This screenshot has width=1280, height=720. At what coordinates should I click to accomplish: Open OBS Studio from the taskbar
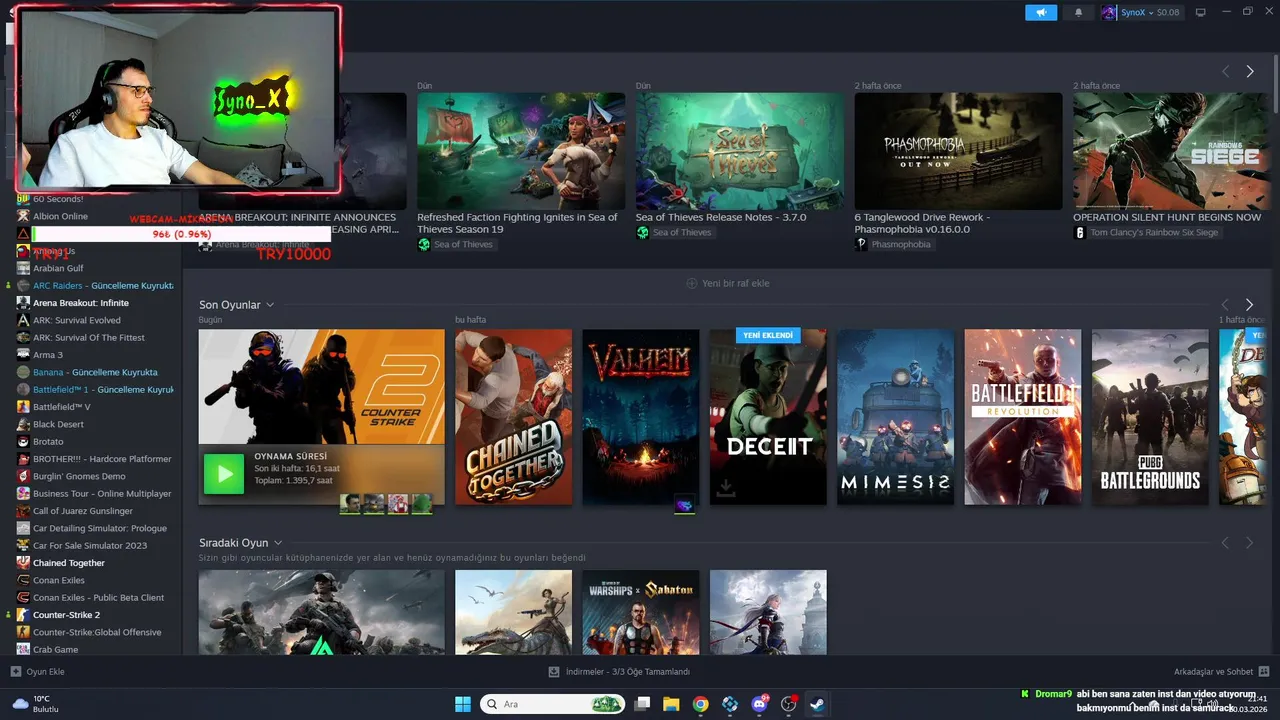(789, 704)
